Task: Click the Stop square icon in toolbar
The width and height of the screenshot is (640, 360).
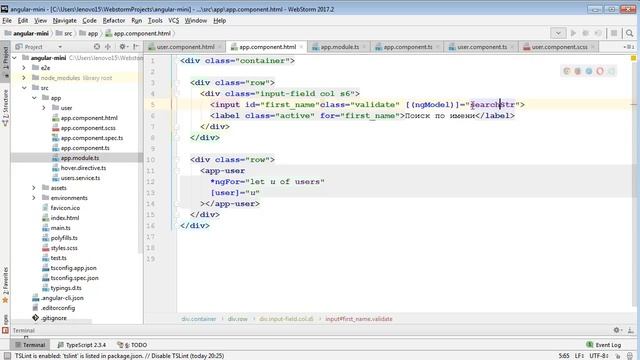Action: click(x=613, y=33)
